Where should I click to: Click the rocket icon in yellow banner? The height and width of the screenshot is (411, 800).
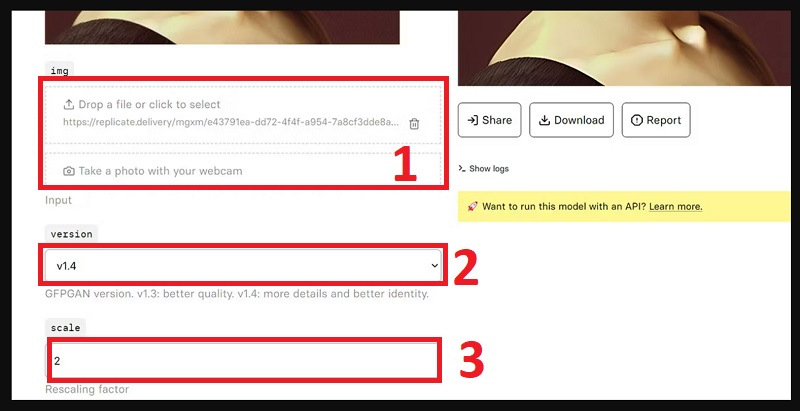pos(472,207)
